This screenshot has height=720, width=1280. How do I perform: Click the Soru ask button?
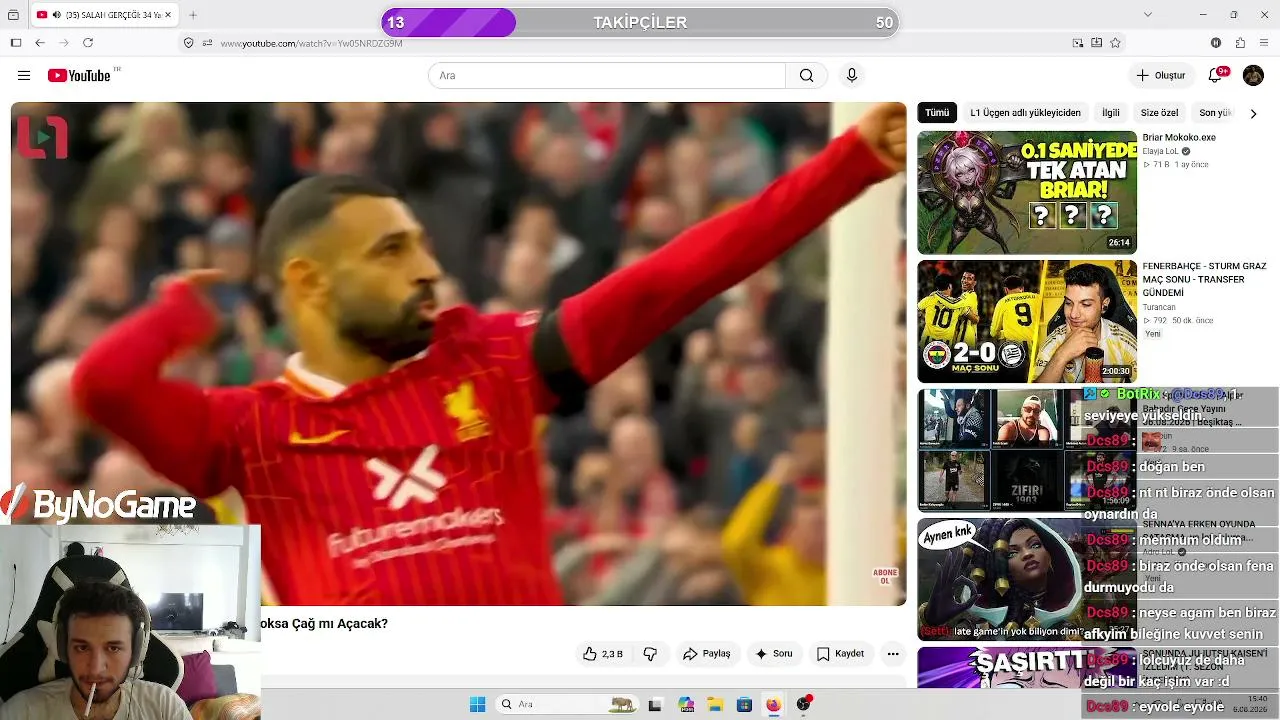[x=773, y=654]
